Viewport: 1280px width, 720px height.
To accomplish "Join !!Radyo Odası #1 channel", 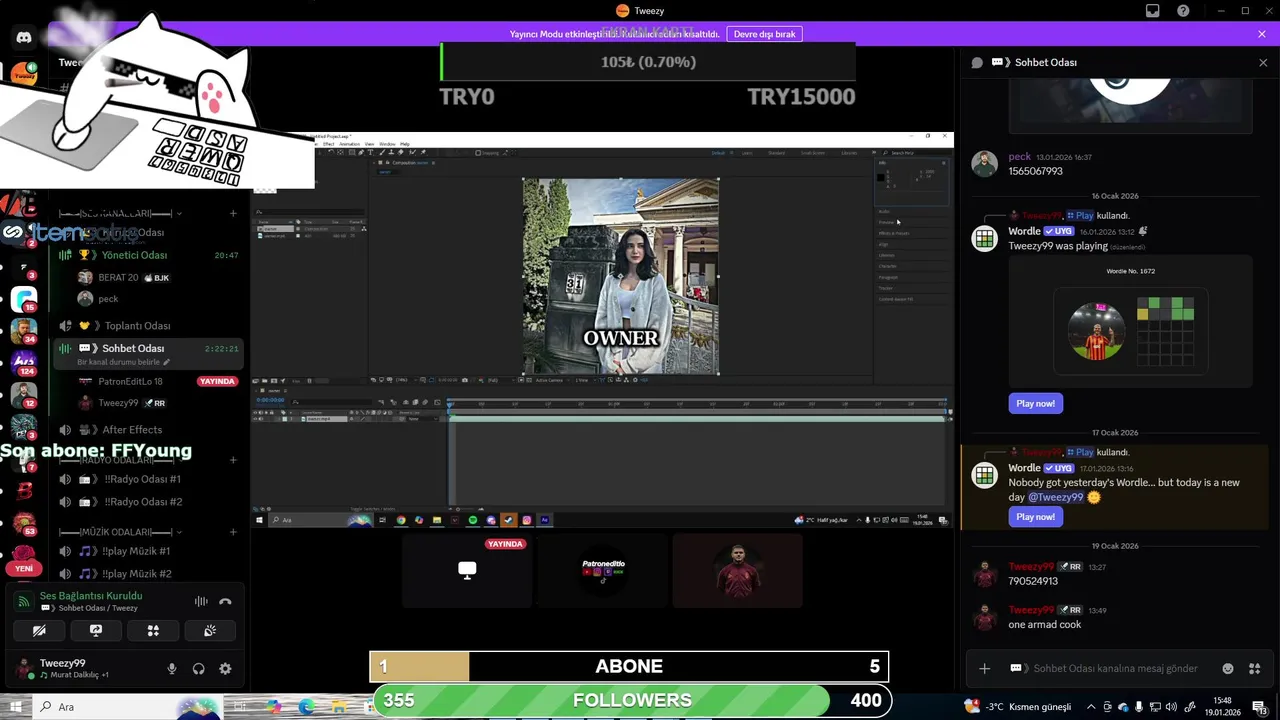I will 149,479.
